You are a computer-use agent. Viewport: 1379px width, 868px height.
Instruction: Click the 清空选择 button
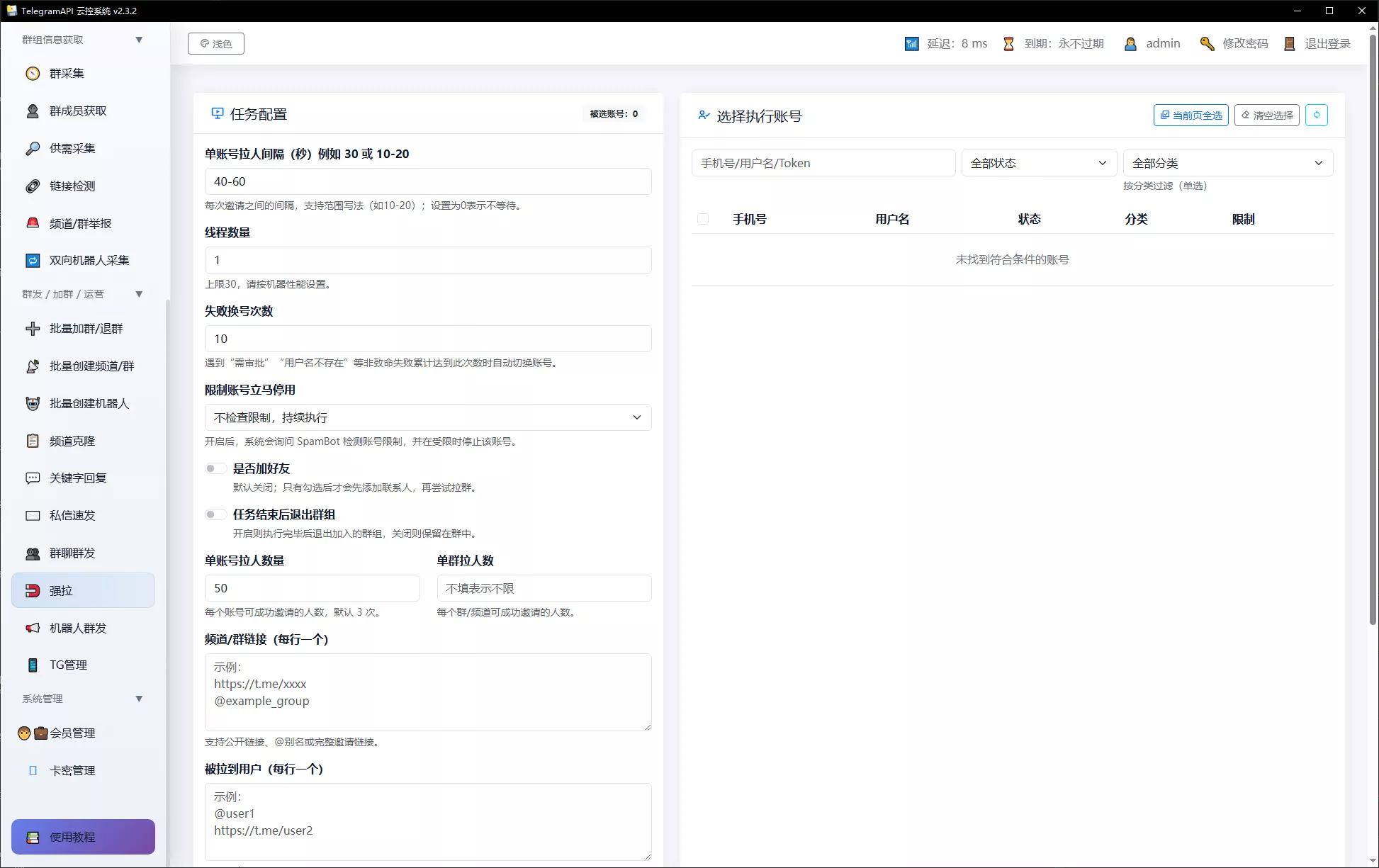pyautogui.click(x=1267, y=115)
